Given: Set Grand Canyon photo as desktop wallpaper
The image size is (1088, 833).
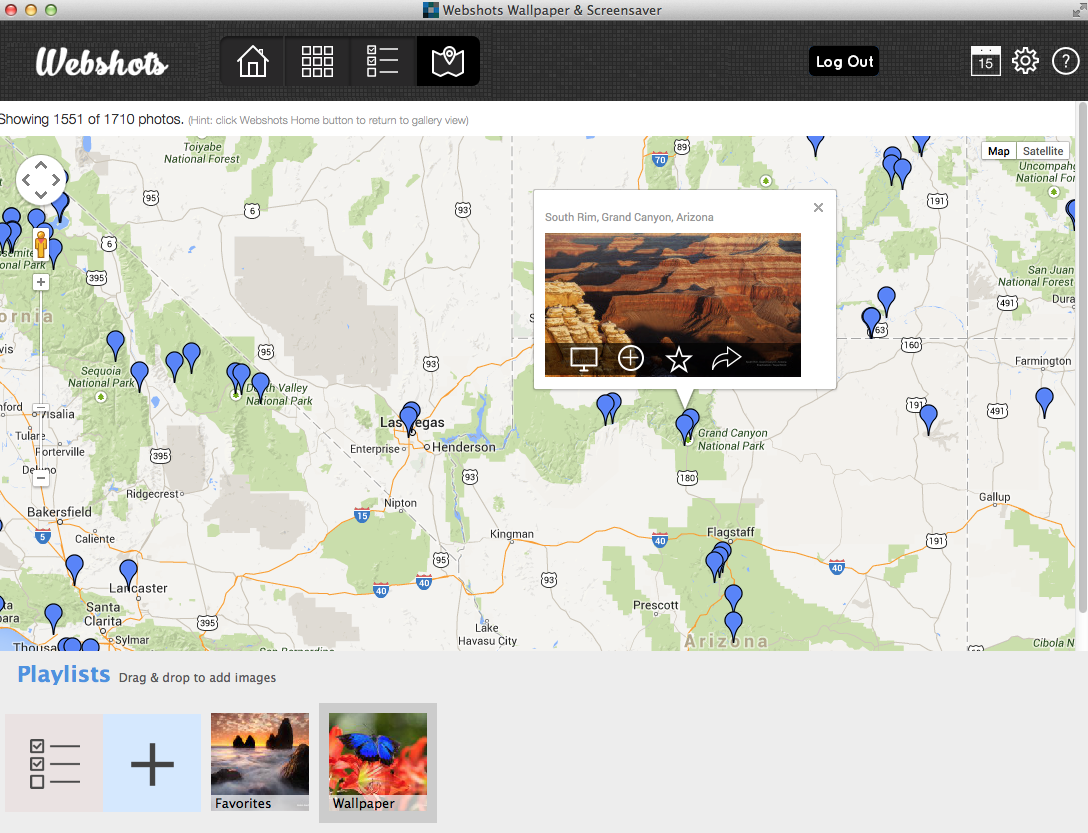Looking at the screenshot, I should point(584,359).
